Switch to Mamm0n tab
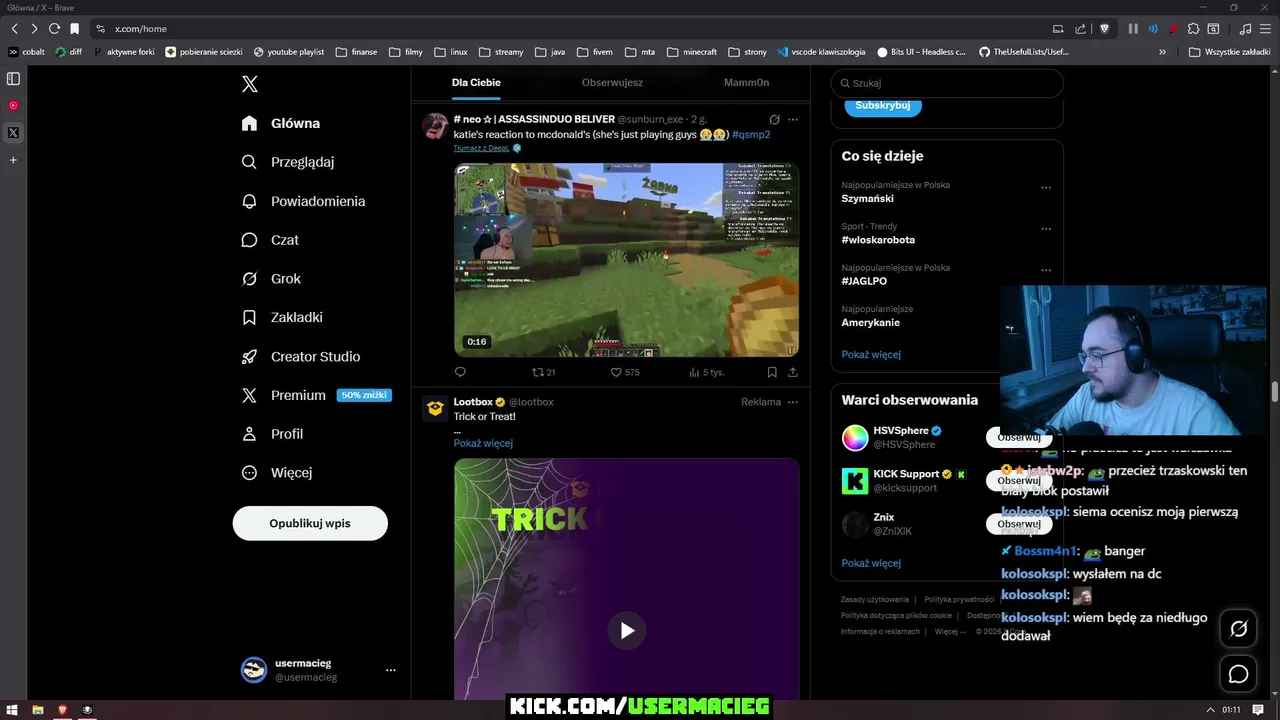The image size is (1280, 720). click(747, 83)
